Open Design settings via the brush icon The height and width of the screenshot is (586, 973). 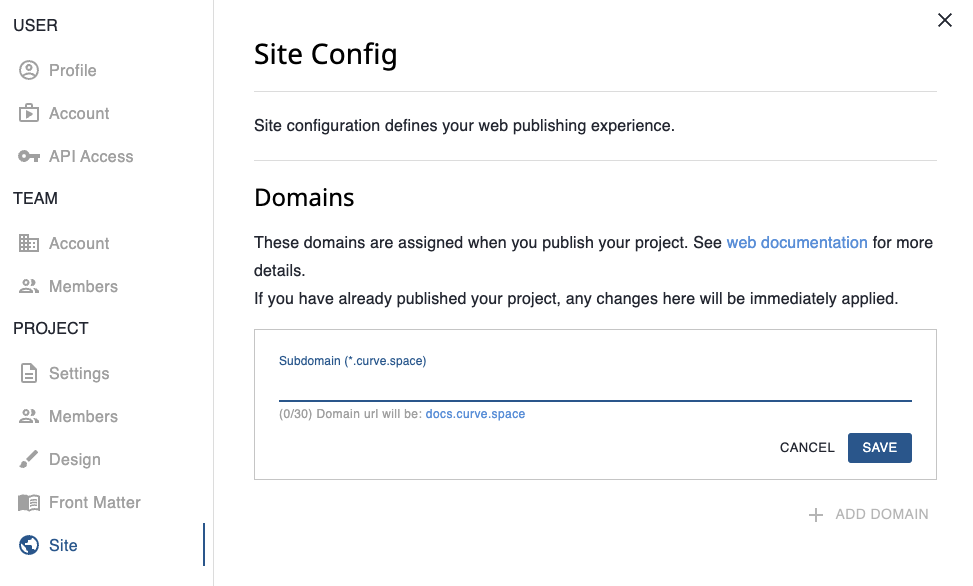pyautogui.click(x=30, y=459)
